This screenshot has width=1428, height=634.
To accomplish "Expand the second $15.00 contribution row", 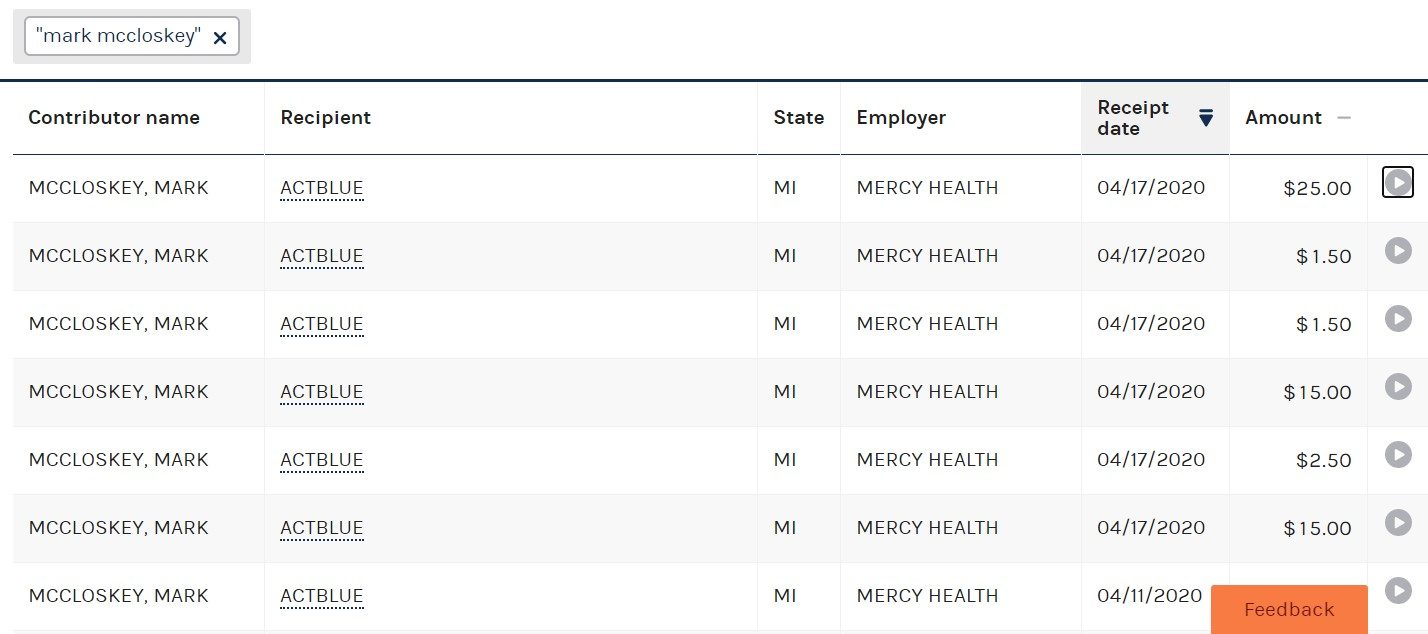I will [x=1398, y=522].
